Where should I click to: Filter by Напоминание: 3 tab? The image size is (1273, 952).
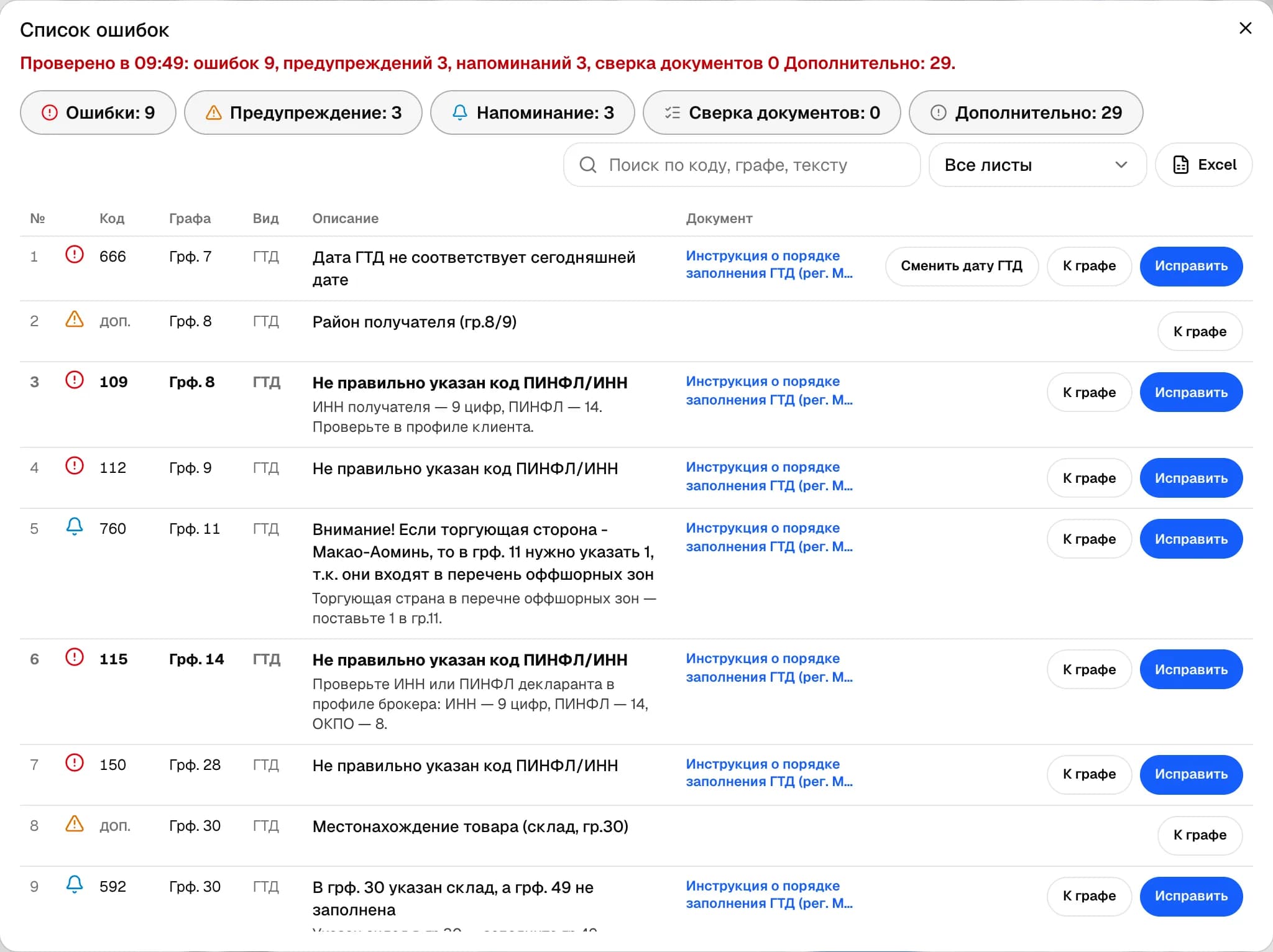[533, 112]
